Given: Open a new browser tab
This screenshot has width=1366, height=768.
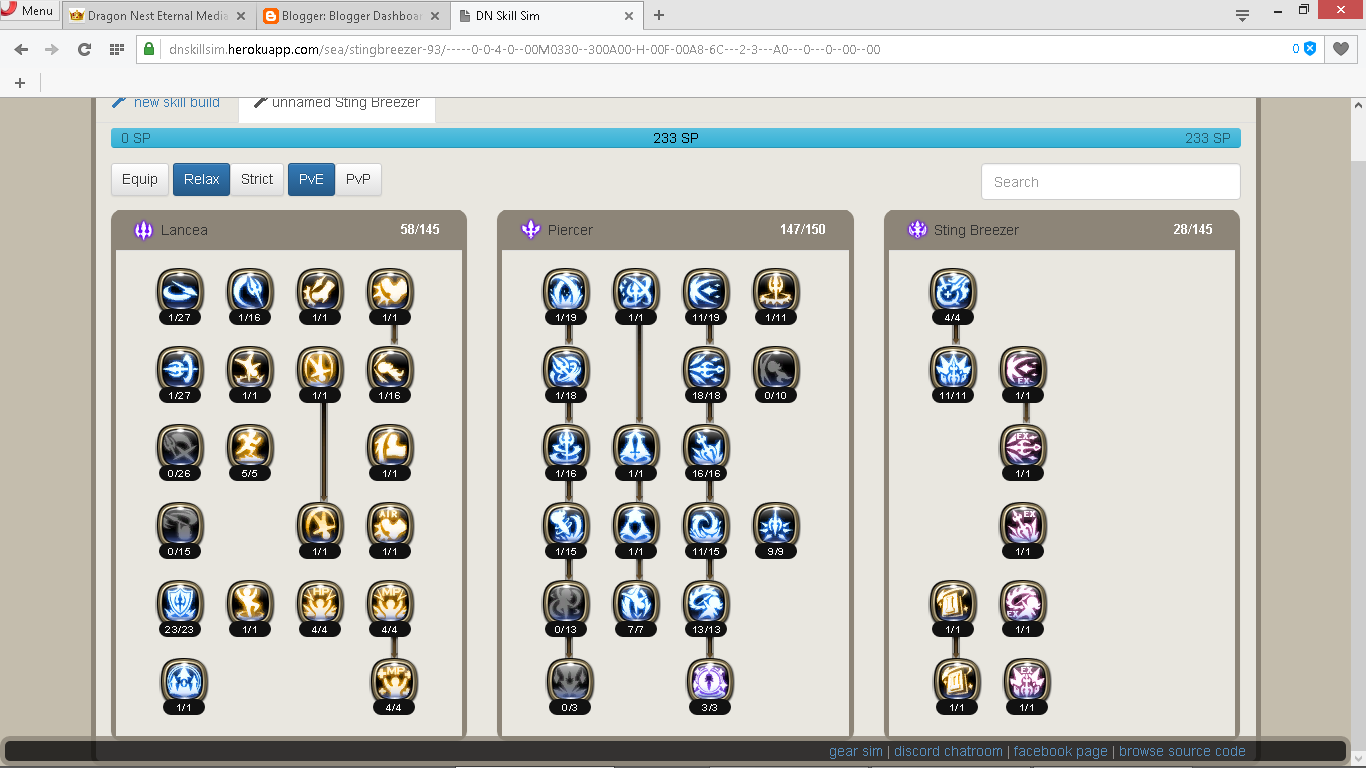Looking at the screenshot, I should pos(659,15).
